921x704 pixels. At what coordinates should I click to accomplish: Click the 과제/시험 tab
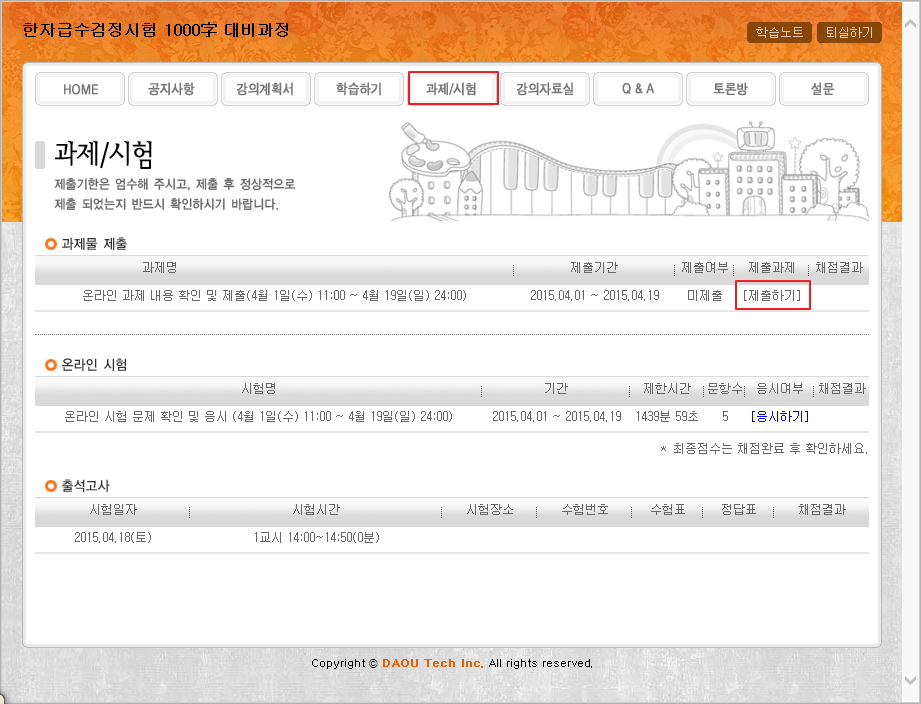[x=453, y=89]
